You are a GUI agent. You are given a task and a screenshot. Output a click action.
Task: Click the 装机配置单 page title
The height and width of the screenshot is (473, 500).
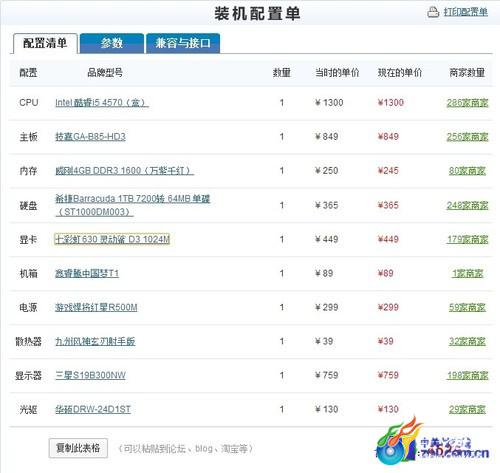tap(257, 14)
